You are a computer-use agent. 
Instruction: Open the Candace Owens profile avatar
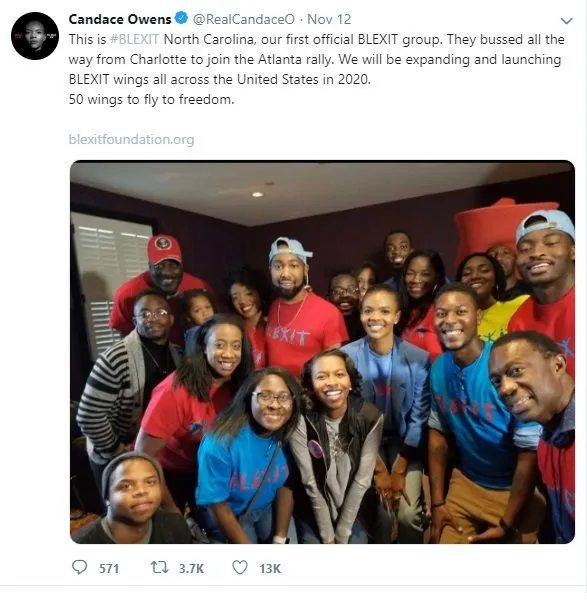[x=35, y=36]
